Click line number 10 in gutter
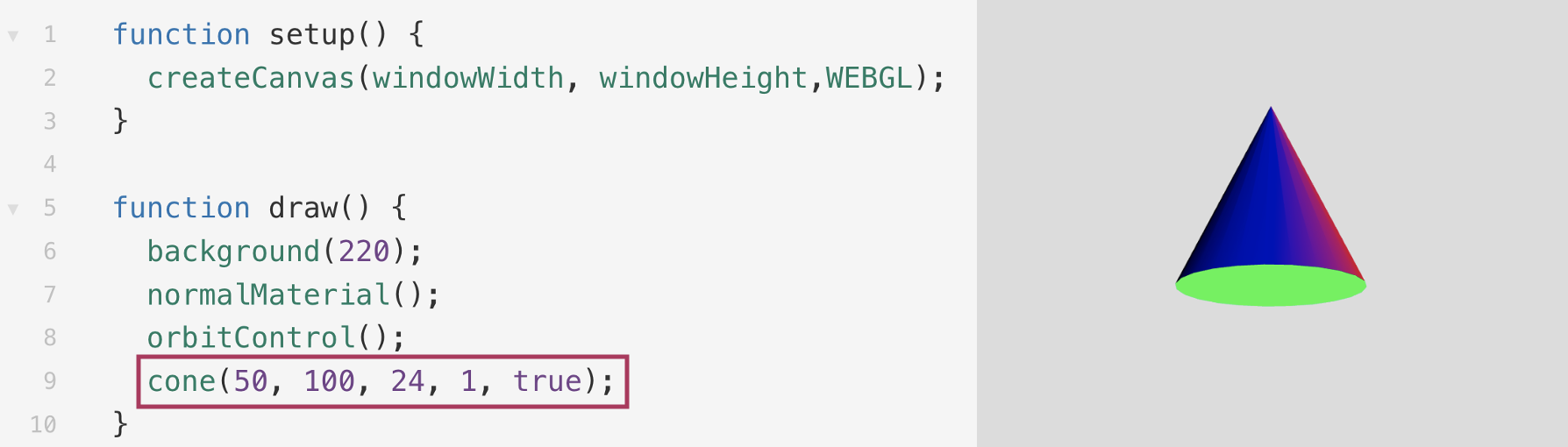 pyautogui.click(x=43, y=425)
